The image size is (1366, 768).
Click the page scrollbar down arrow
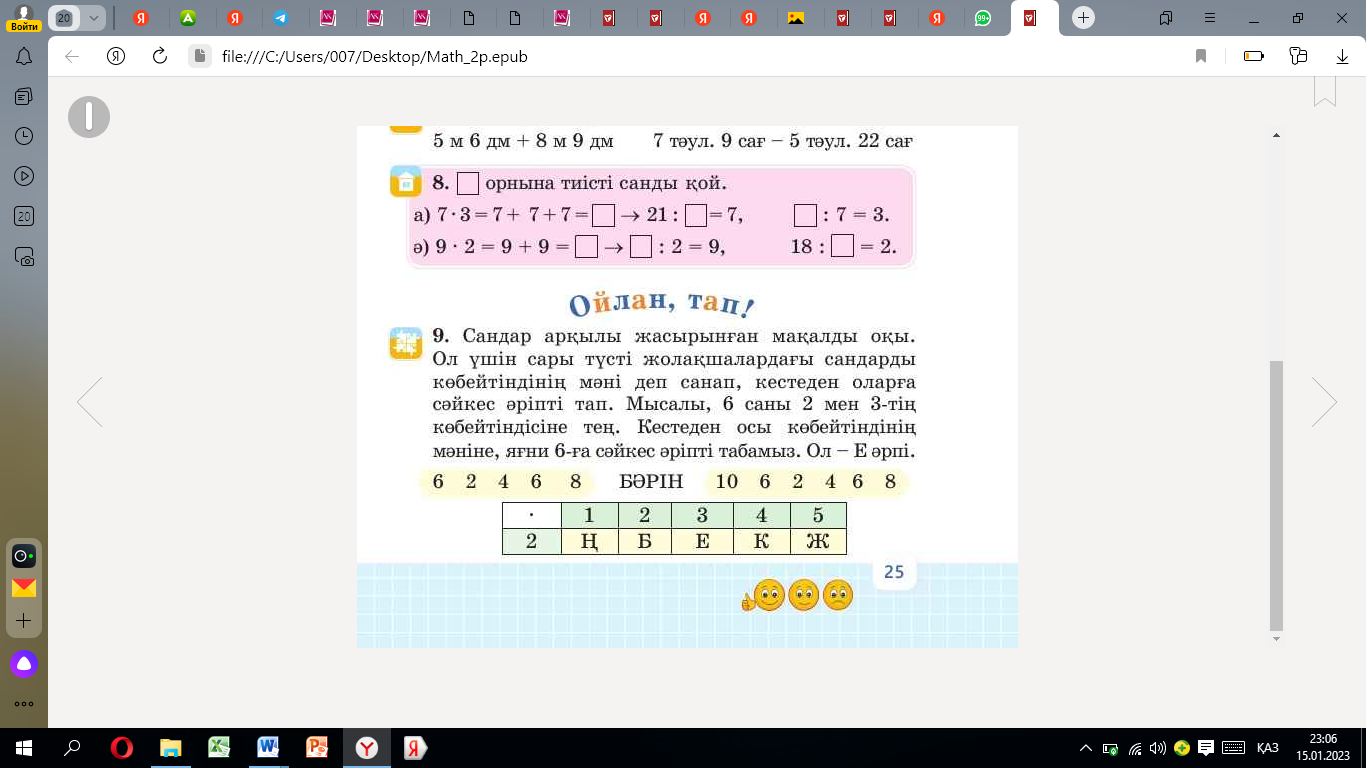click(x=1275, y=637)
